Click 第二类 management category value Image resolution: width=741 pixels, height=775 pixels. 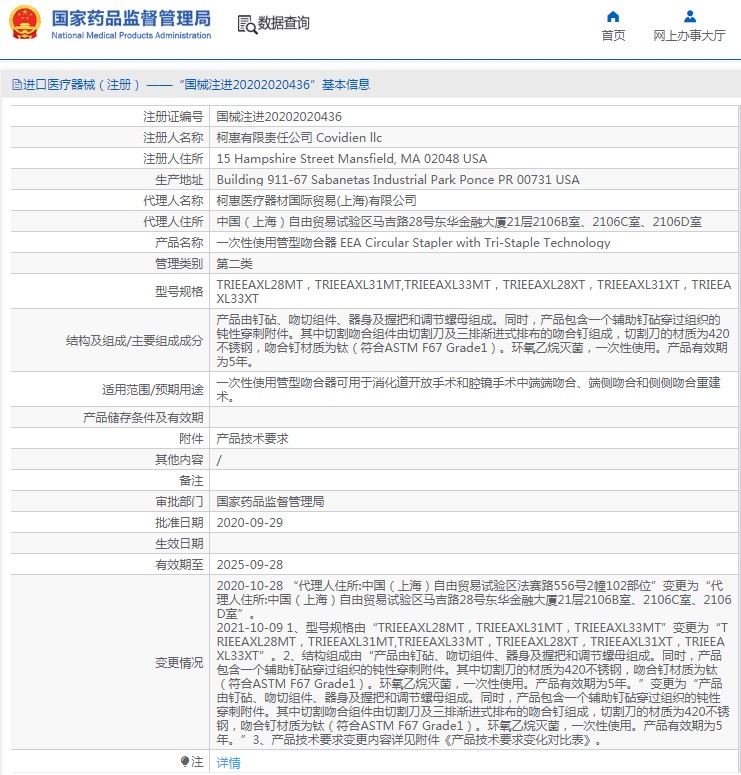click(x=234, y=263)
